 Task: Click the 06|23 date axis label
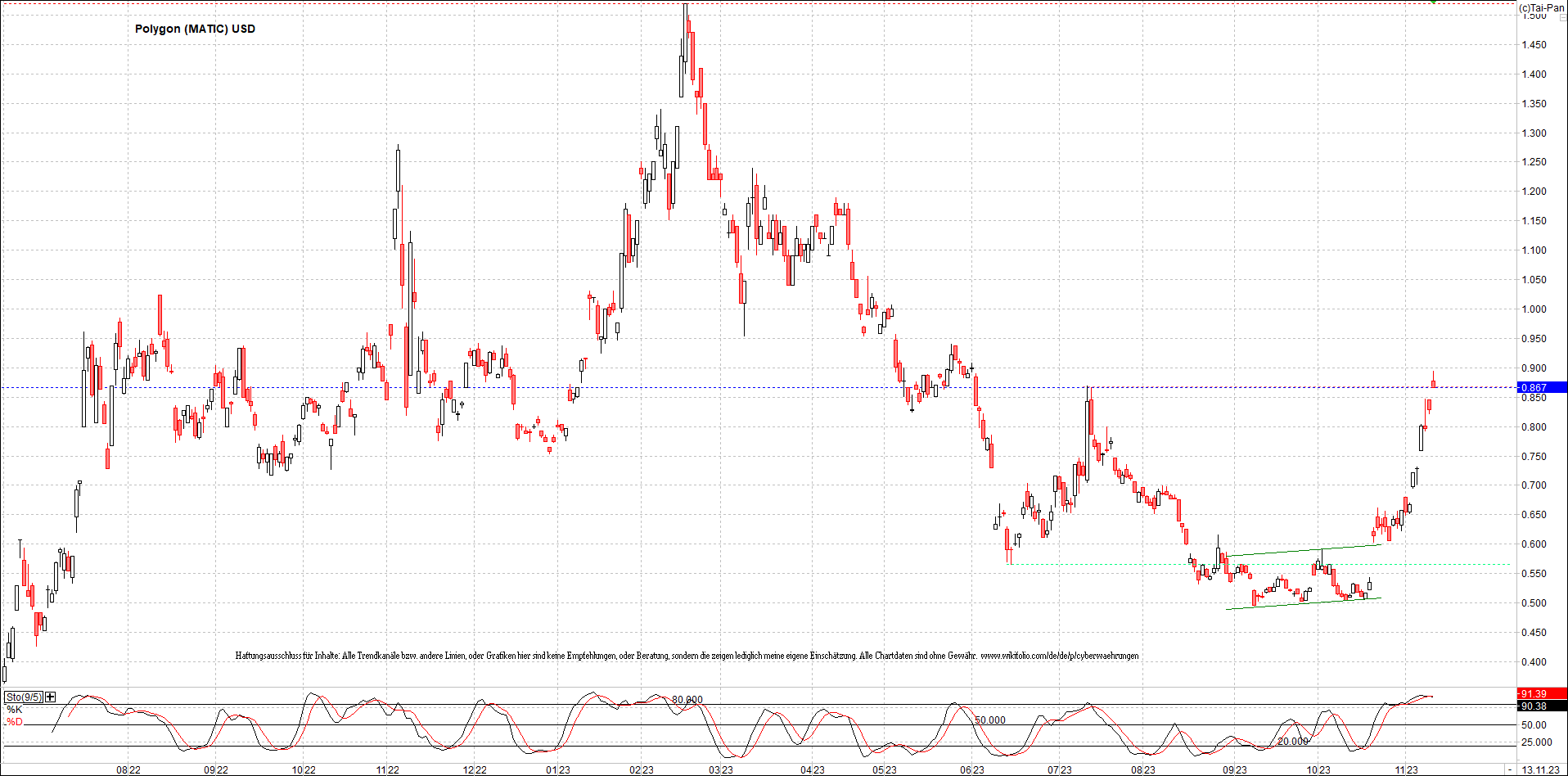[x=972, y=769]
